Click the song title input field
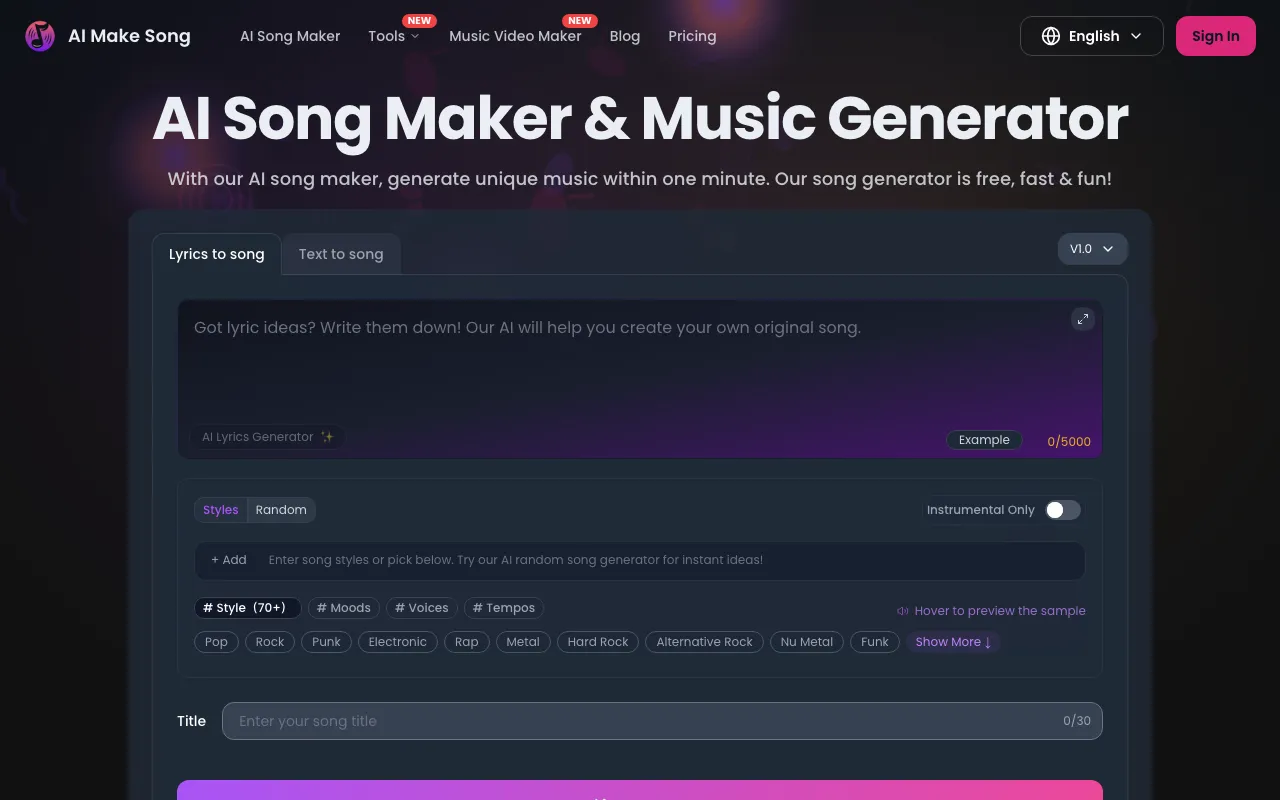 [640, 721]
